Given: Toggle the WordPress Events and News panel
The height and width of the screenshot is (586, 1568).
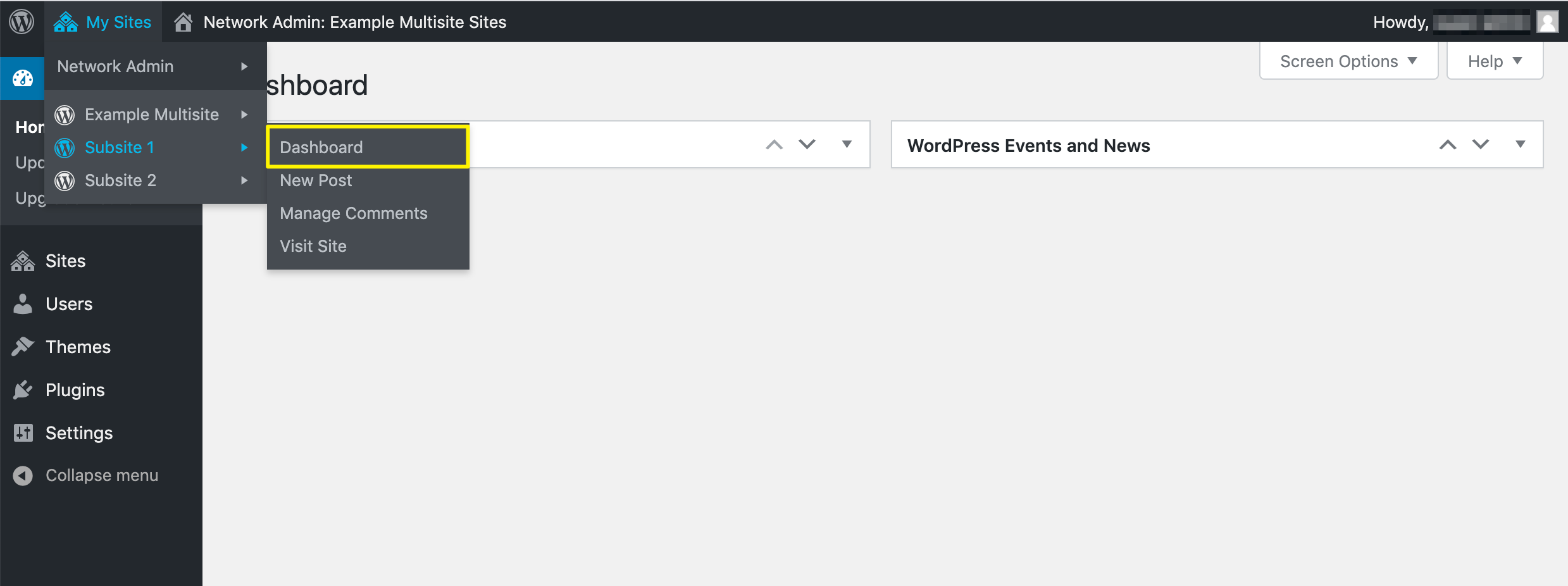Looking at the screenshot, I should [1521, 144].
